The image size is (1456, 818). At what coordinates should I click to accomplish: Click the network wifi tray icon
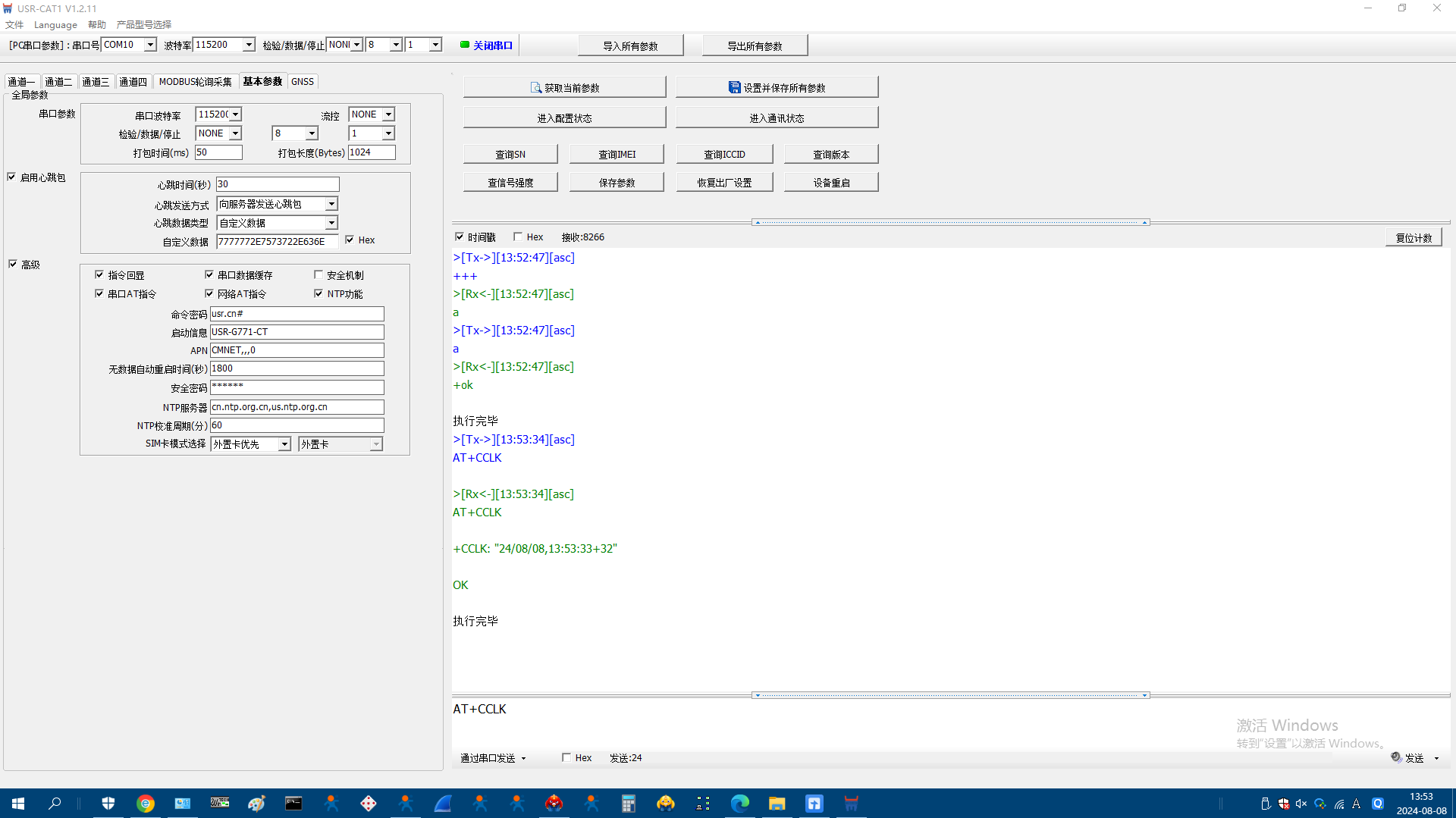tap(1339, 804)
